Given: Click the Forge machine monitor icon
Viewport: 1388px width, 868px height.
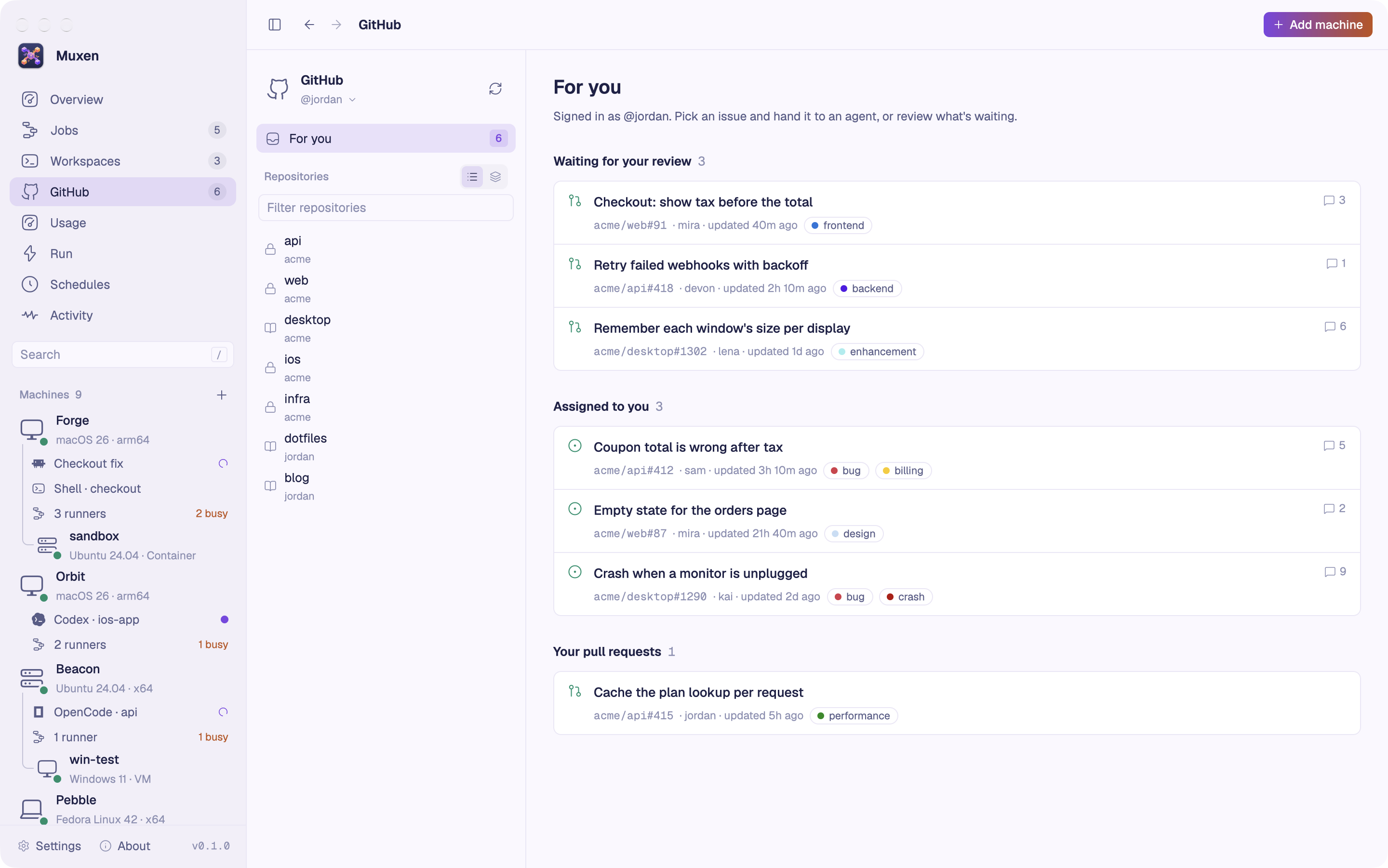Looking at the screenshot, I should click(x=32, y=429).
